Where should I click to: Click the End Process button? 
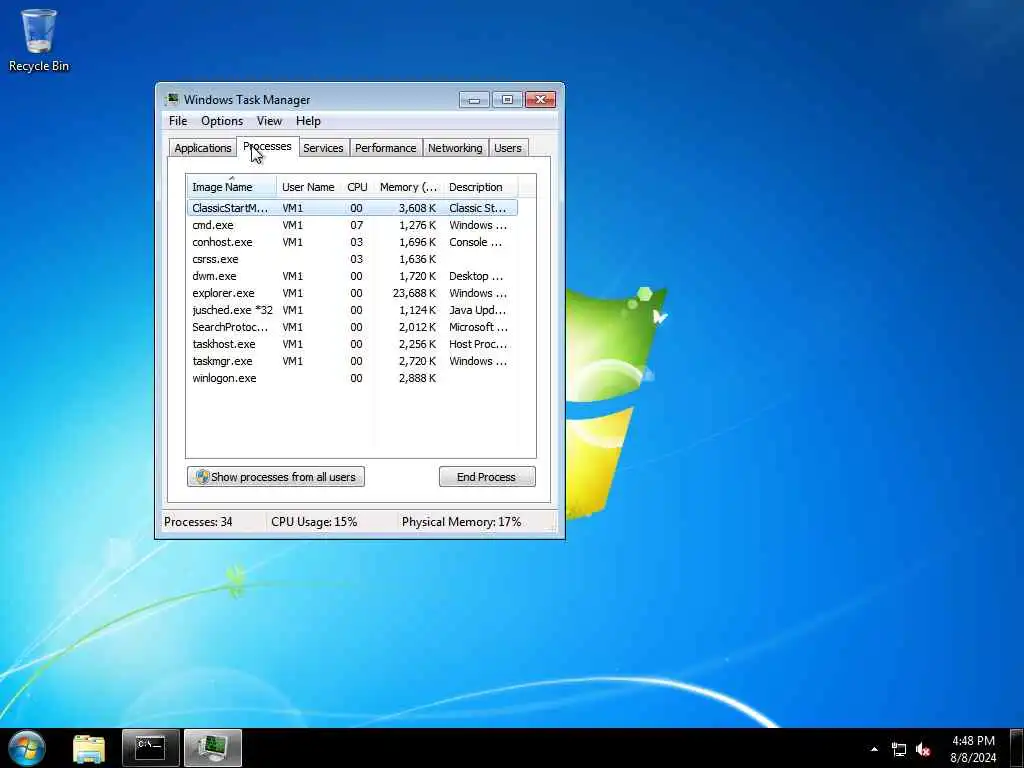[x=487, y=477]
